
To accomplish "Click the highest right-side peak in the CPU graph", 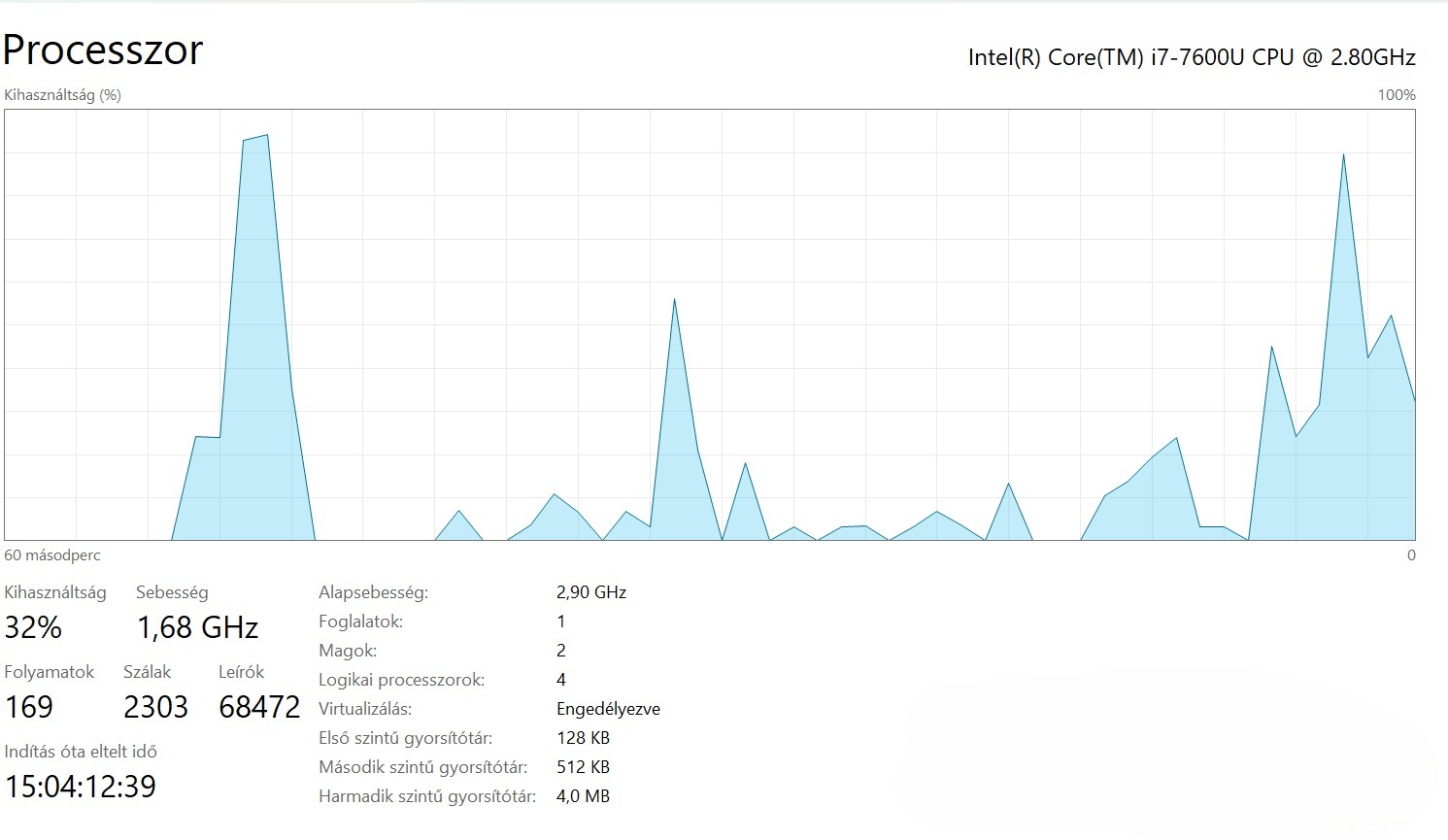I will pos(1343,155).
